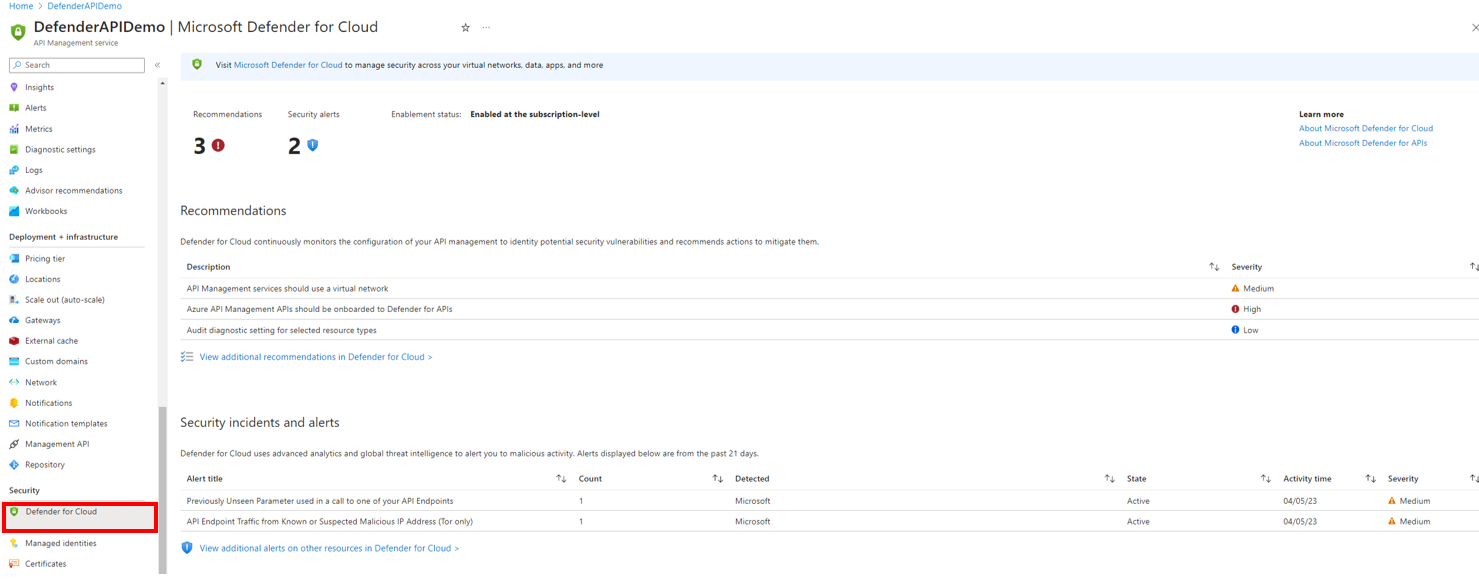Click the Network icon

pos(14,382)
